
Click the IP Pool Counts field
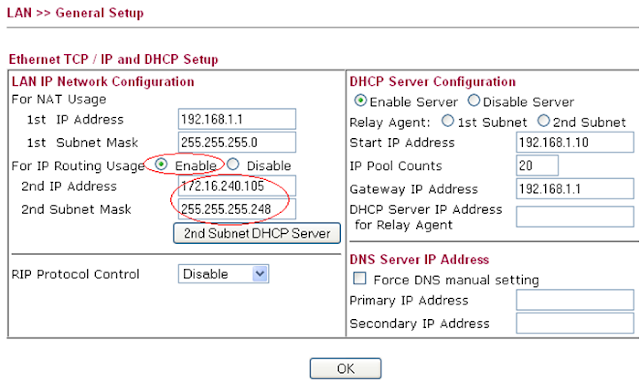(537, 165)
